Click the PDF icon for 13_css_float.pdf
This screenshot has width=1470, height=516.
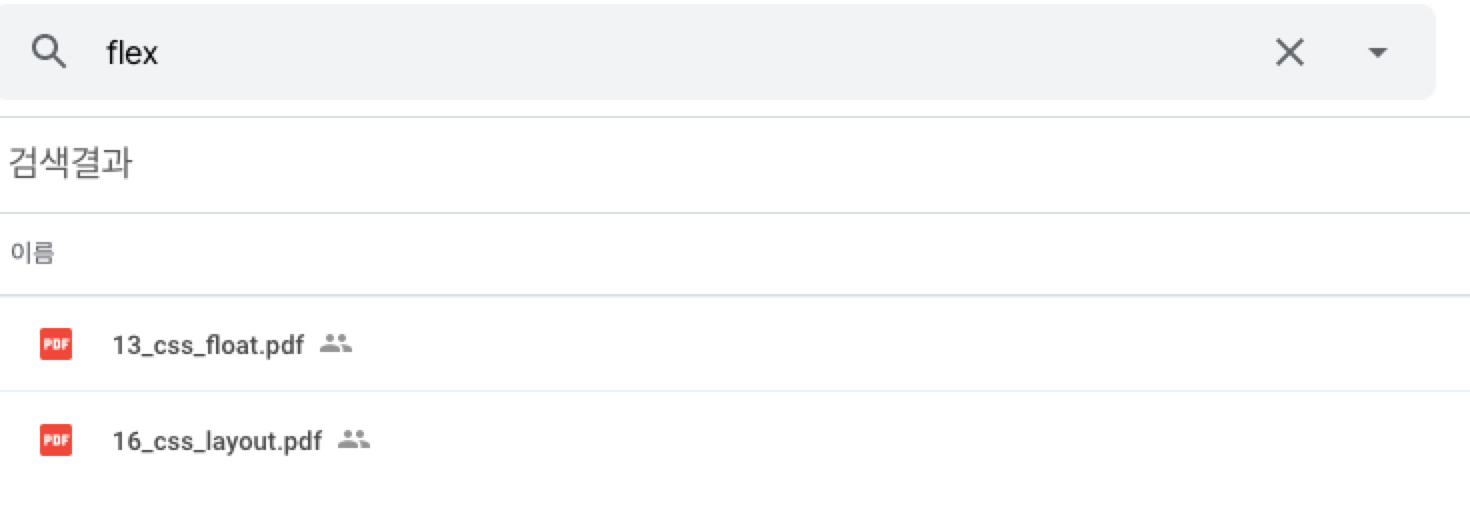point(56,345)
